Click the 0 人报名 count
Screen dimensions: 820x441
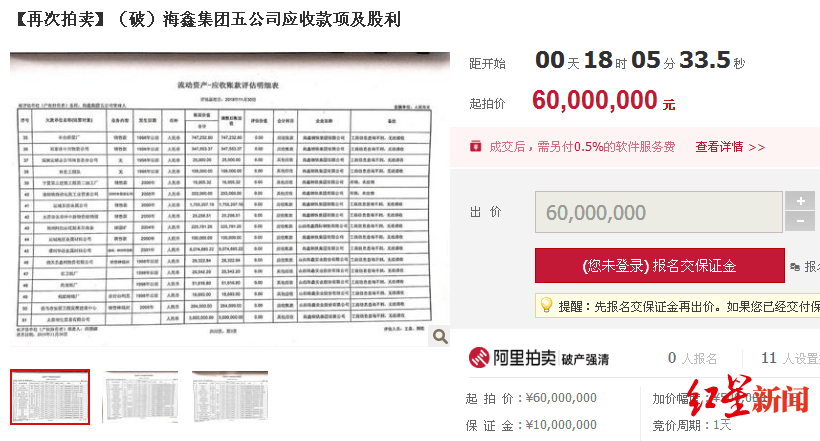tap(692, 358)
